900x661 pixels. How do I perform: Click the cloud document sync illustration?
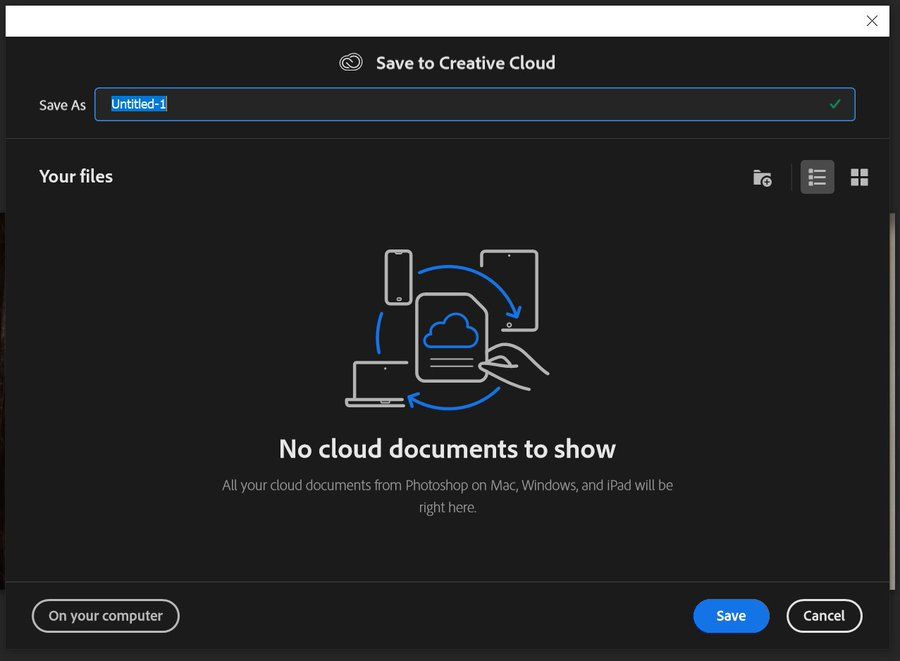(x=447, y=329)
